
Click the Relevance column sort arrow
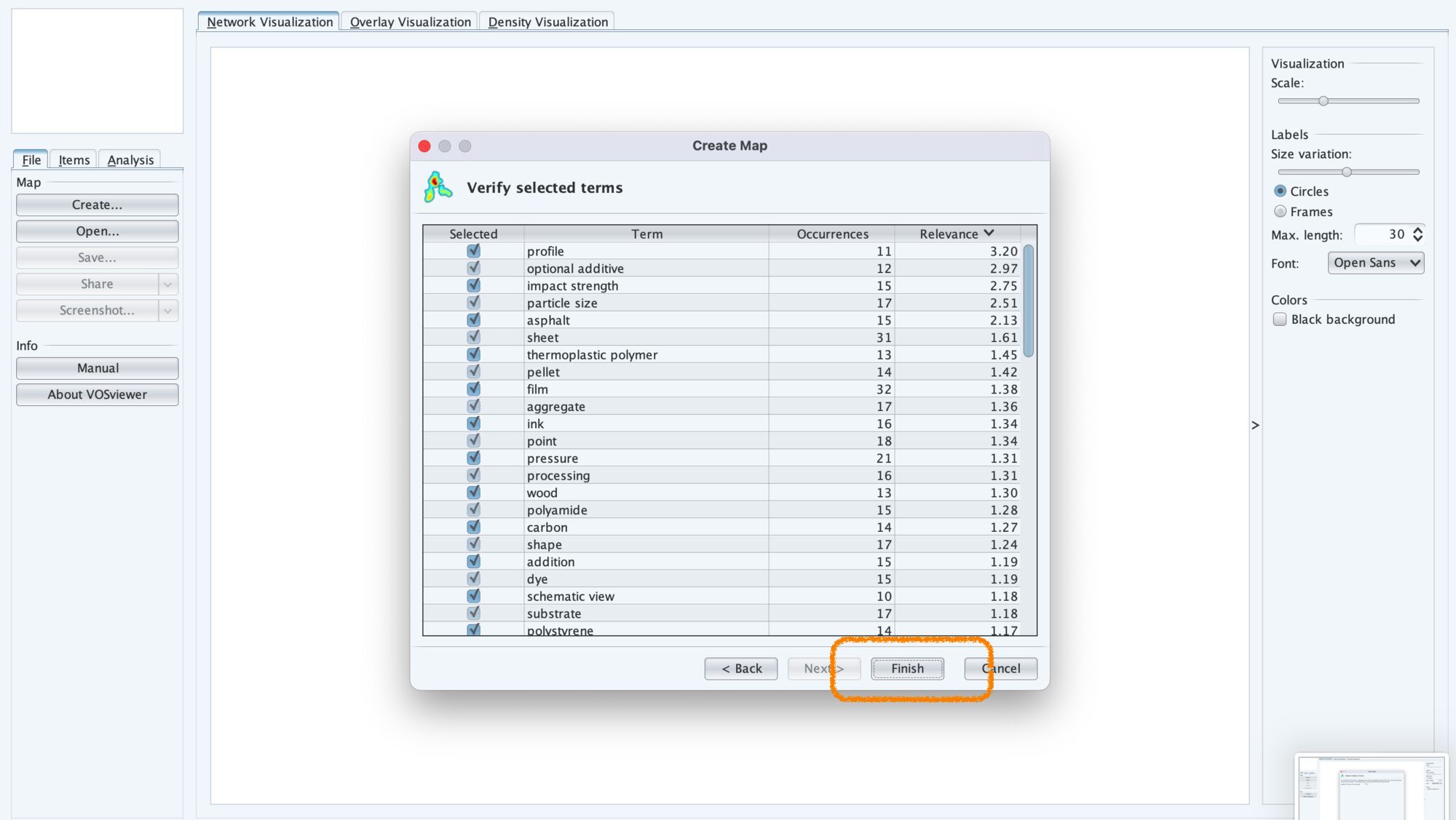[x=989, y=233]
